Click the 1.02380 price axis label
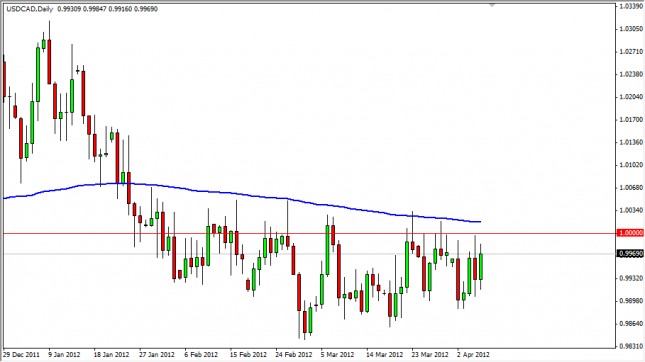Image resolution: width=645 pixels, height=362 pixels. pyautogui.click(x=631, y=74)
